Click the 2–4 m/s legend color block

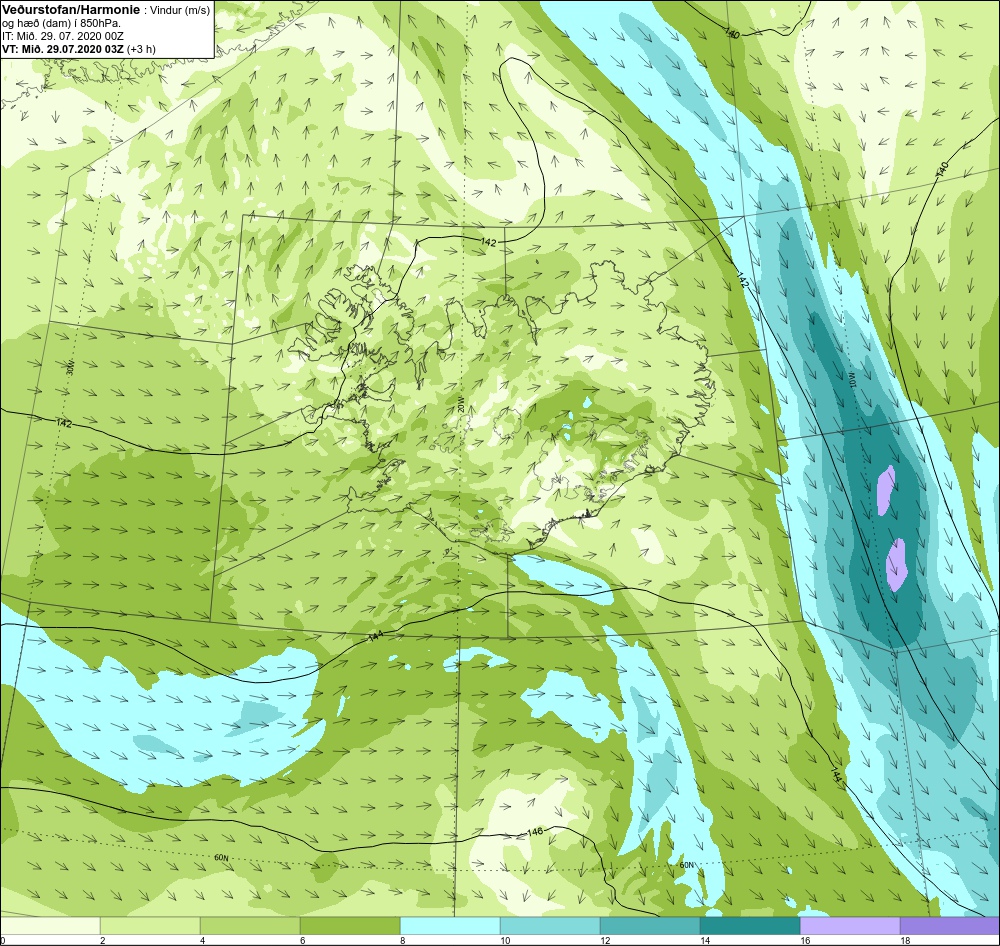click(150, 926)
